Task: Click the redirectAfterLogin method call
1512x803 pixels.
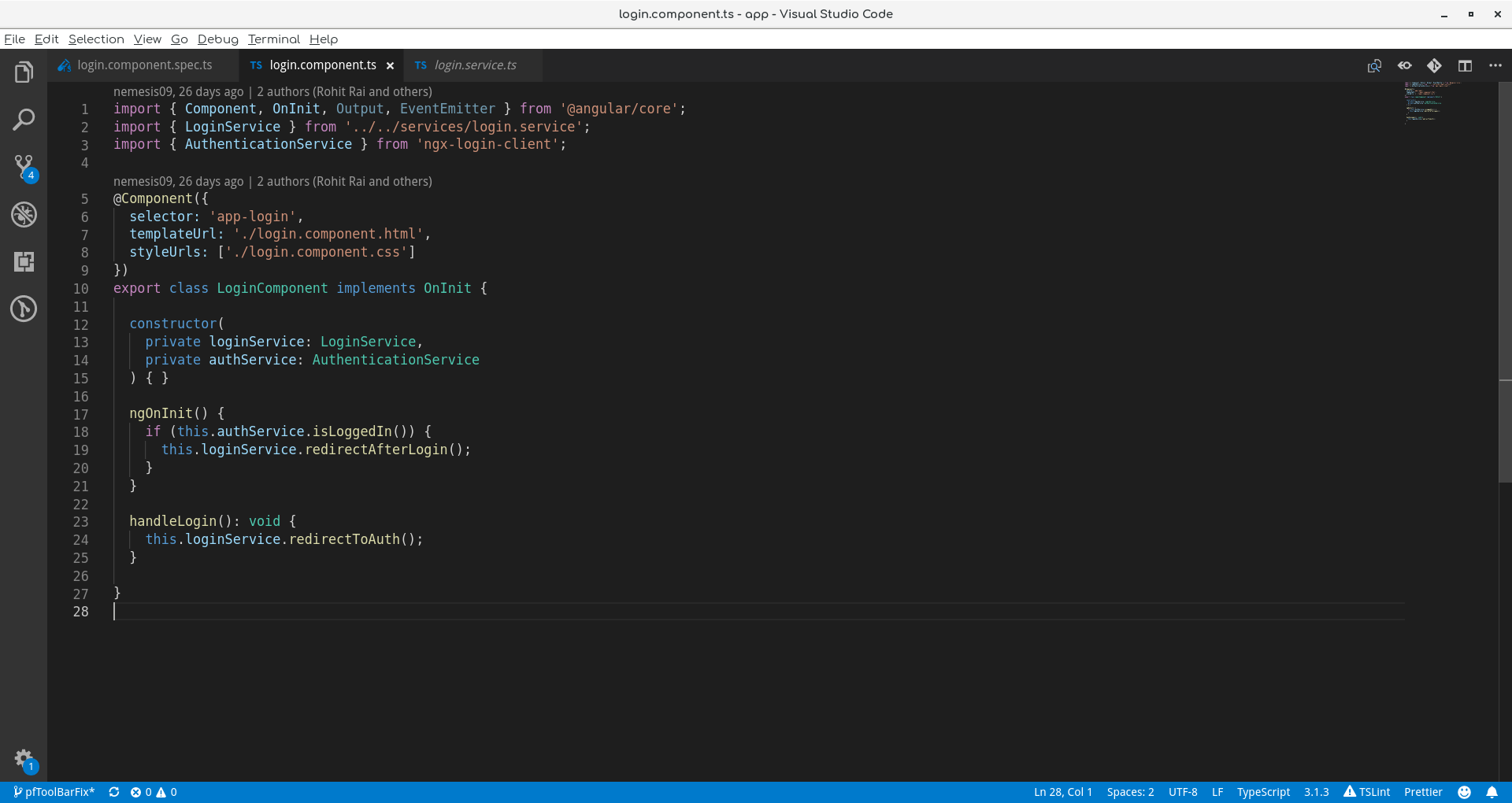Action: click(376, 450)
